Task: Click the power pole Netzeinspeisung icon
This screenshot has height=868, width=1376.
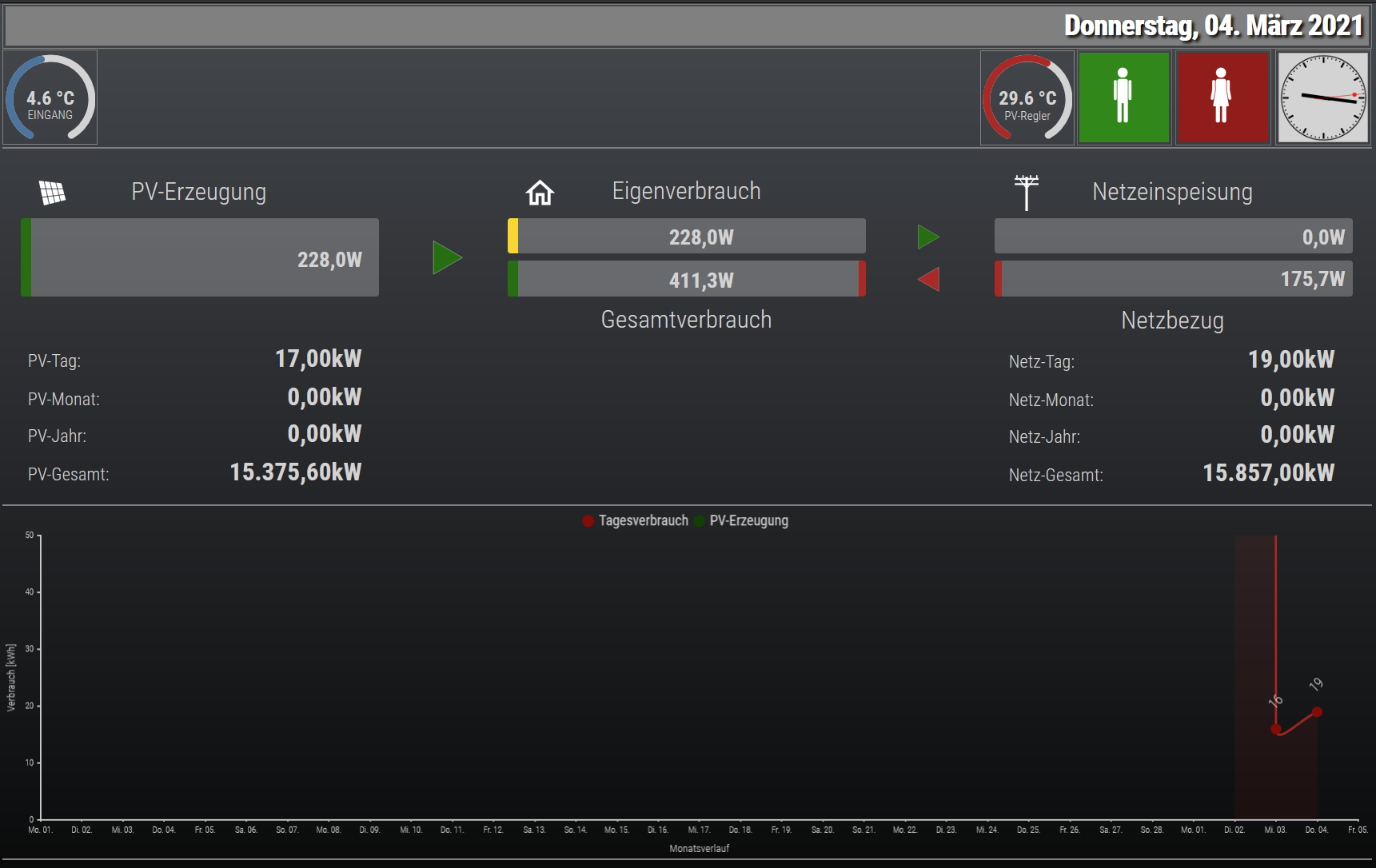Action: point(1026,193)
